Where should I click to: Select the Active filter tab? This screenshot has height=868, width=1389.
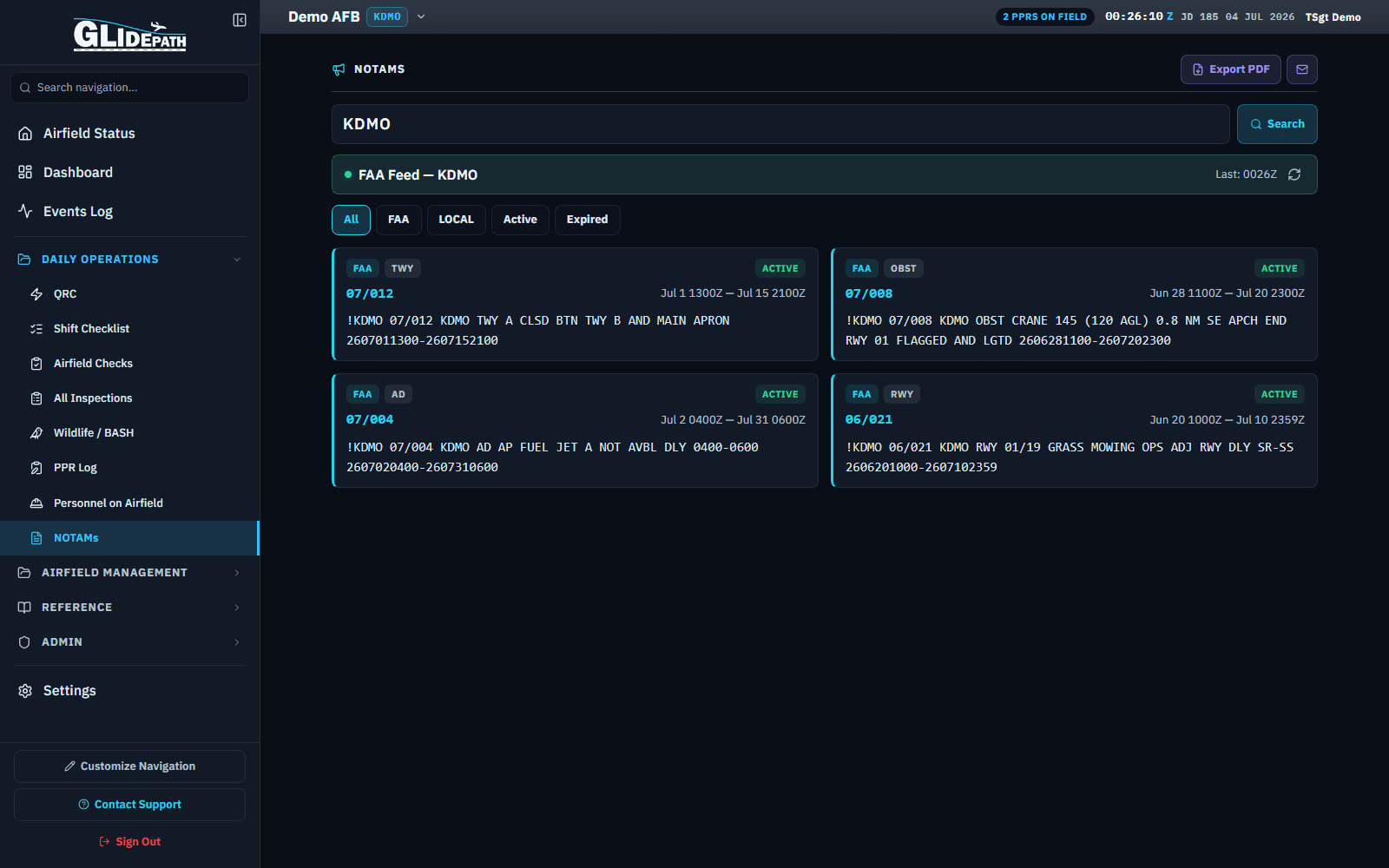tap(520, 220)
